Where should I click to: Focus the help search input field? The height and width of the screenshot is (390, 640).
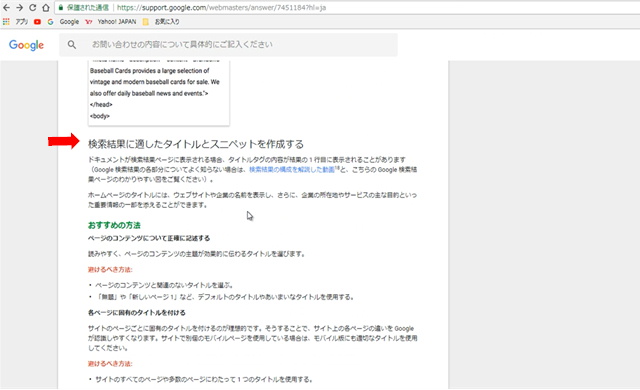tap(229, 45)
